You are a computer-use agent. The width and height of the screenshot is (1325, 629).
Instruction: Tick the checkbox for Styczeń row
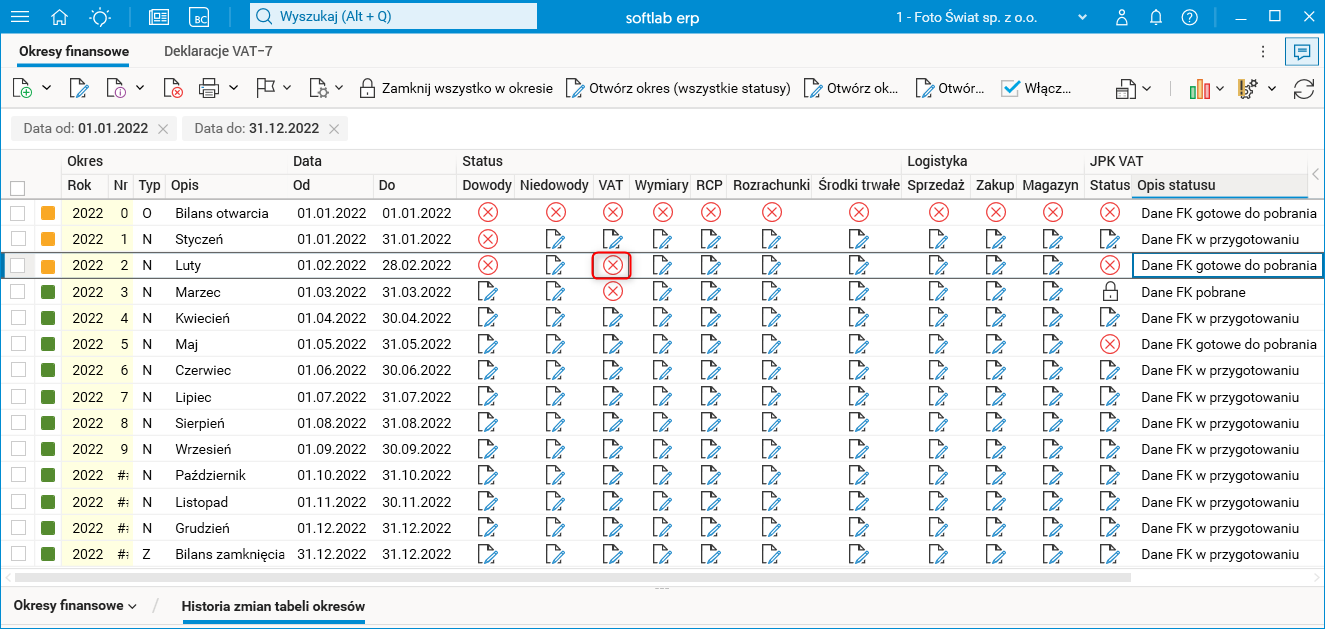[17, 239]
